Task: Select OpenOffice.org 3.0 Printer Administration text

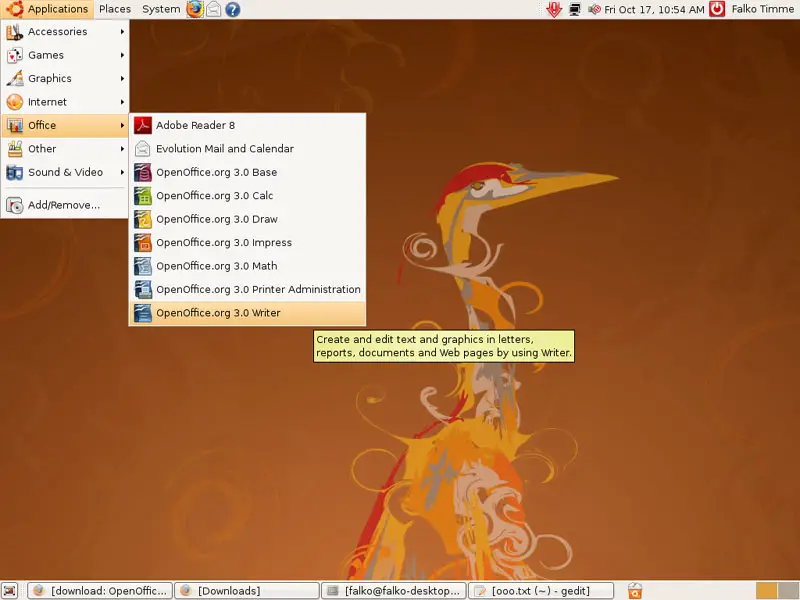Action: (258, 289)
